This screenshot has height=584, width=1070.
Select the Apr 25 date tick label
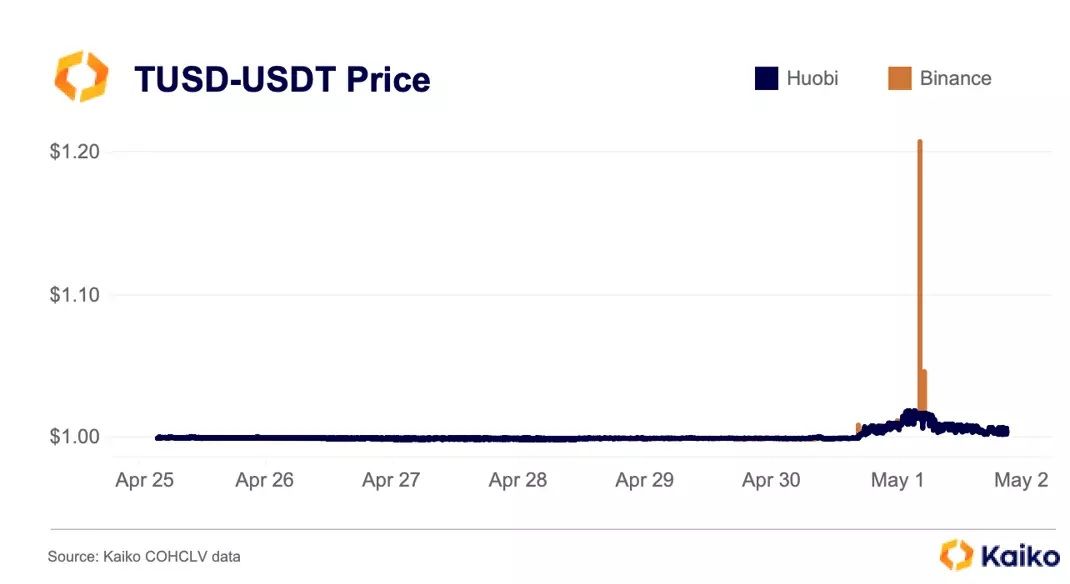point(145,480)
